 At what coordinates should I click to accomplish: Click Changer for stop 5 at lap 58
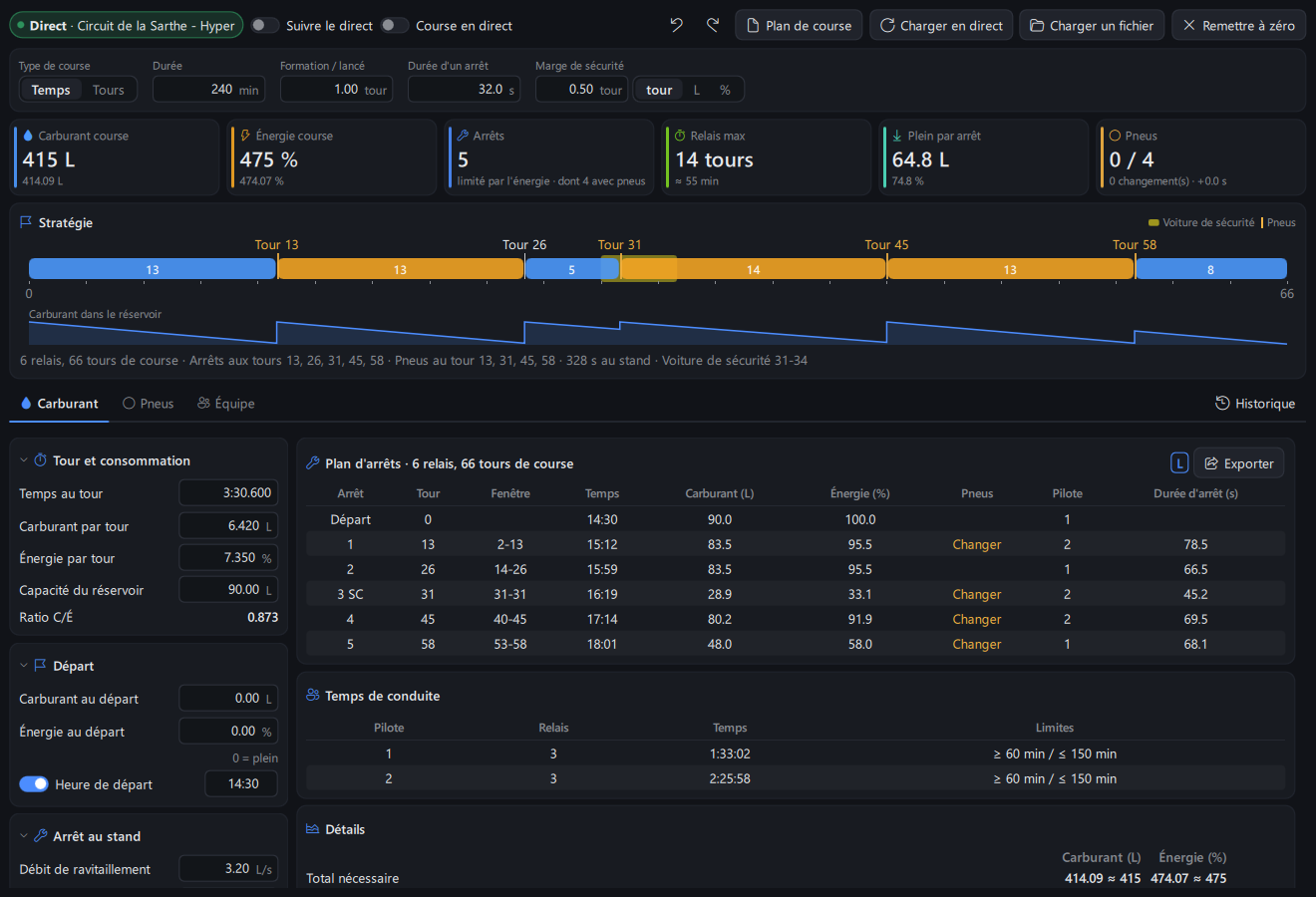(x=977, y=644)
